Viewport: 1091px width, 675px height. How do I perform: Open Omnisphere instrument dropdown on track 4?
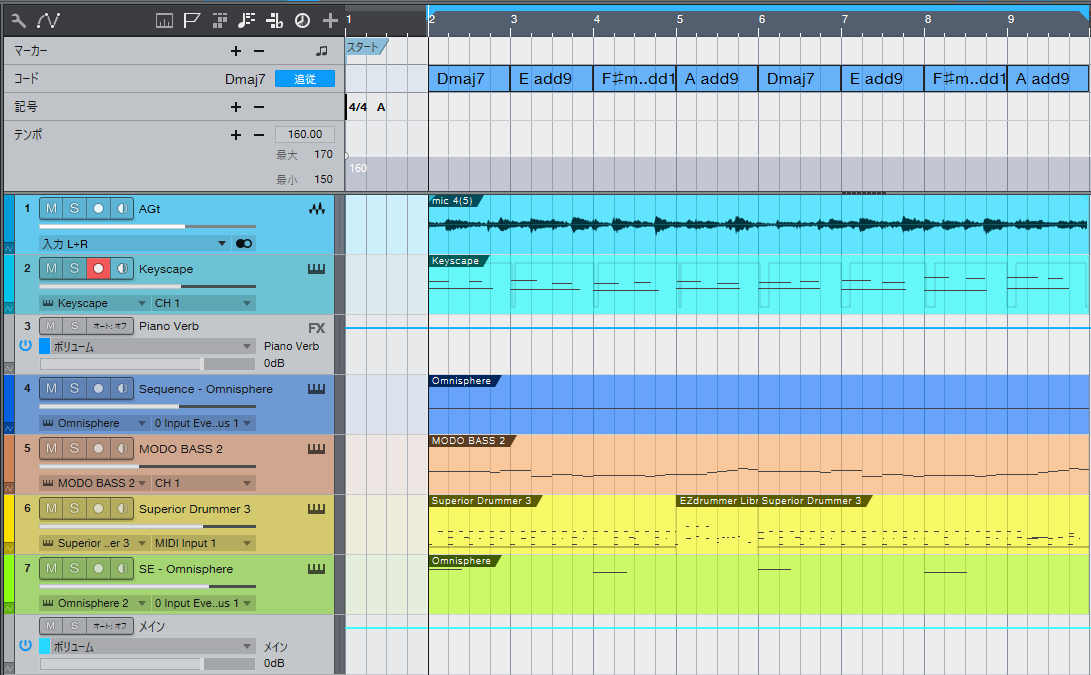tap(94, 423)
